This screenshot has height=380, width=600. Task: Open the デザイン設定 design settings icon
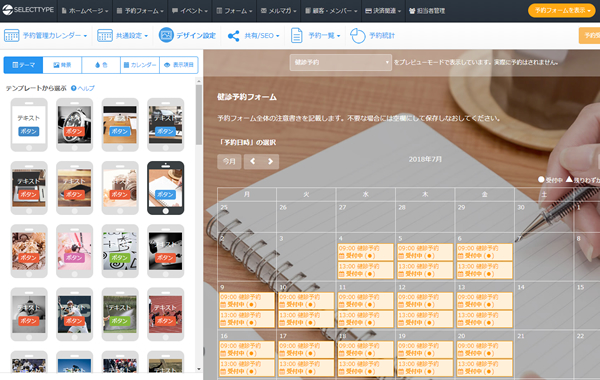[x=166, y=35]
